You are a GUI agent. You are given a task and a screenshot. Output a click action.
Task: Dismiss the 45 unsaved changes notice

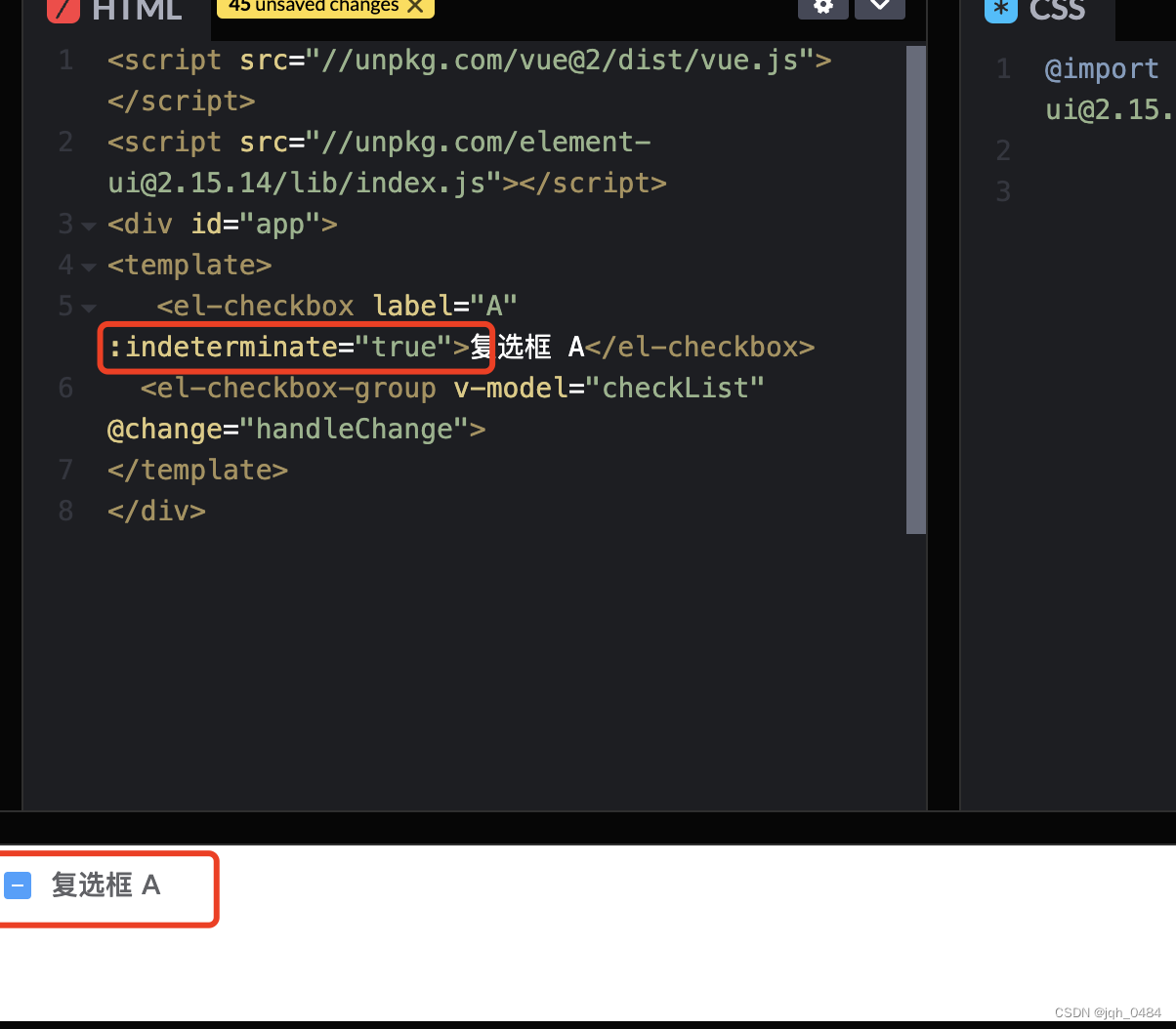pos(415,6)
